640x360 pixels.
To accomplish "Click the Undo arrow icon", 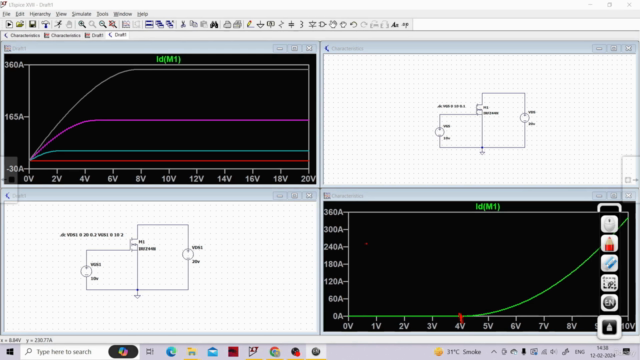I will pos(353,24).
